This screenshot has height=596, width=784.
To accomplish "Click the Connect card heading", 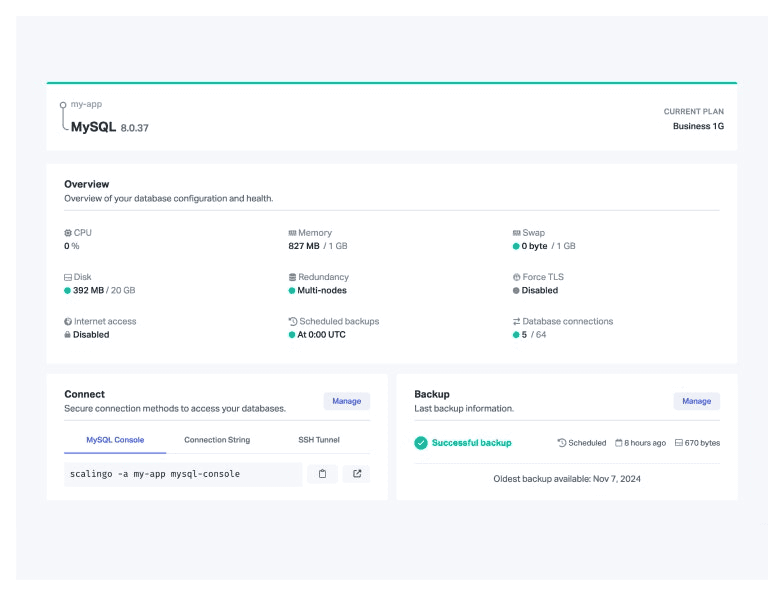I will pyautogui.click(x=84, y=394).
